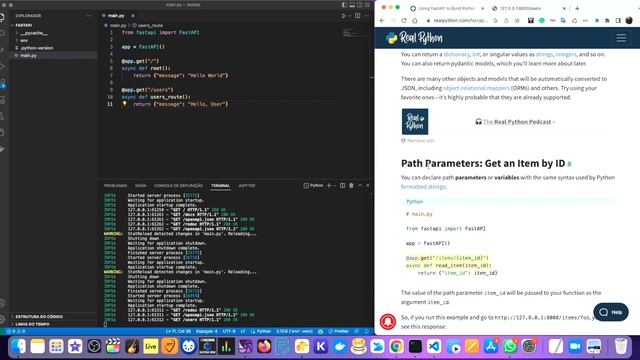
Task: Click Prettier in the status bar
Action: pos(339,331)
